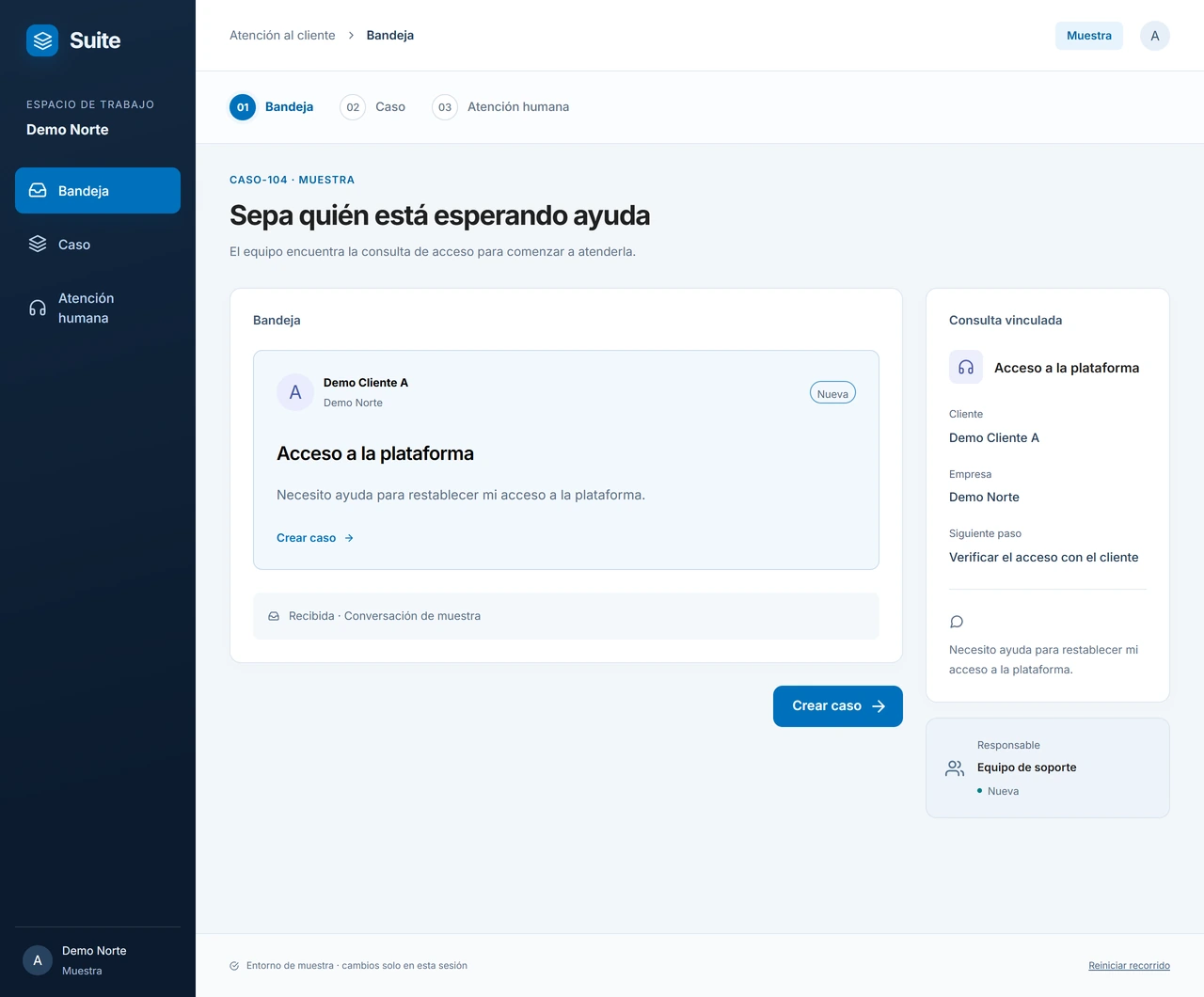Click the Muestra badge in the header
The image size is (1204, 997).
click(x=1089, y=36)
